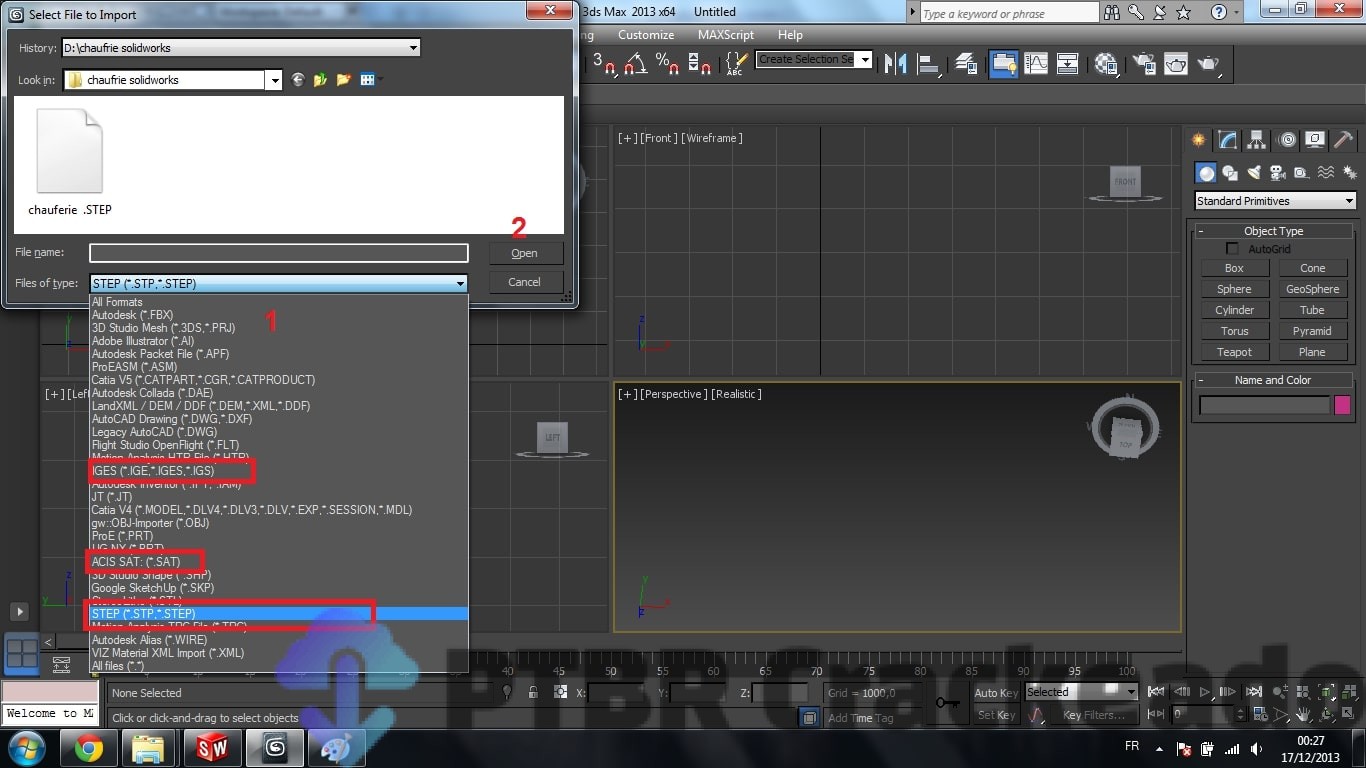Screen dimensions: 1366x768
Task: Toggle Auto Key mode
Action: 996,693
